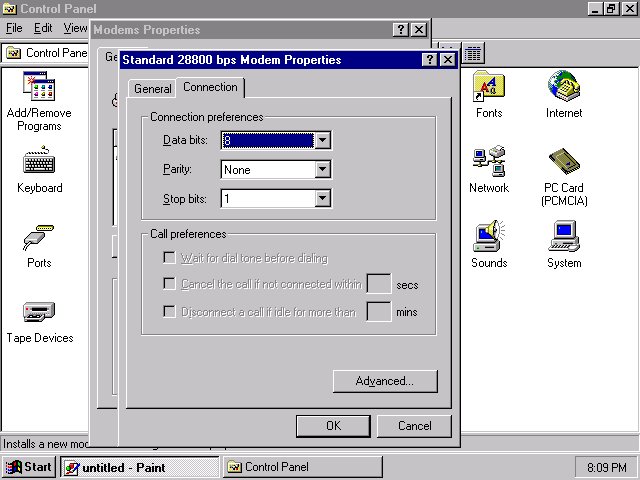The image size is (640, 480).
Task: Open the View menu
Action: click(75, 28)
